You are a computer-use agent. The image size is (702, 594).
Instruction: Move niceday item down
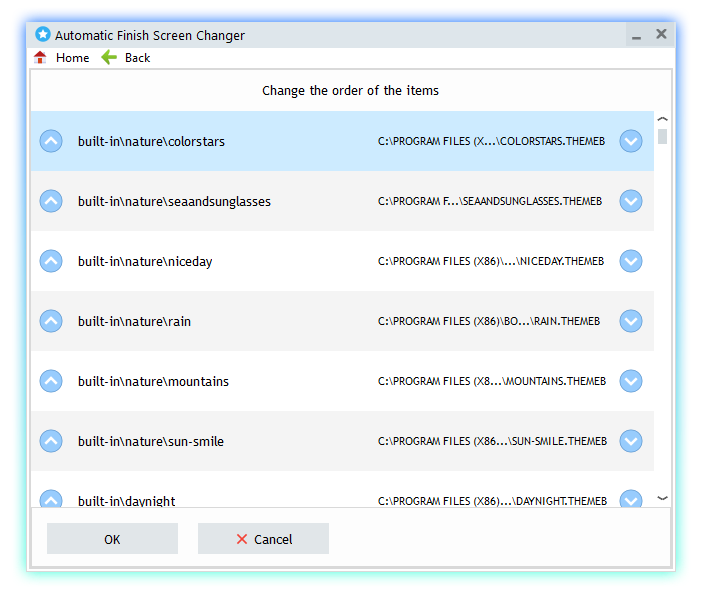630,261
